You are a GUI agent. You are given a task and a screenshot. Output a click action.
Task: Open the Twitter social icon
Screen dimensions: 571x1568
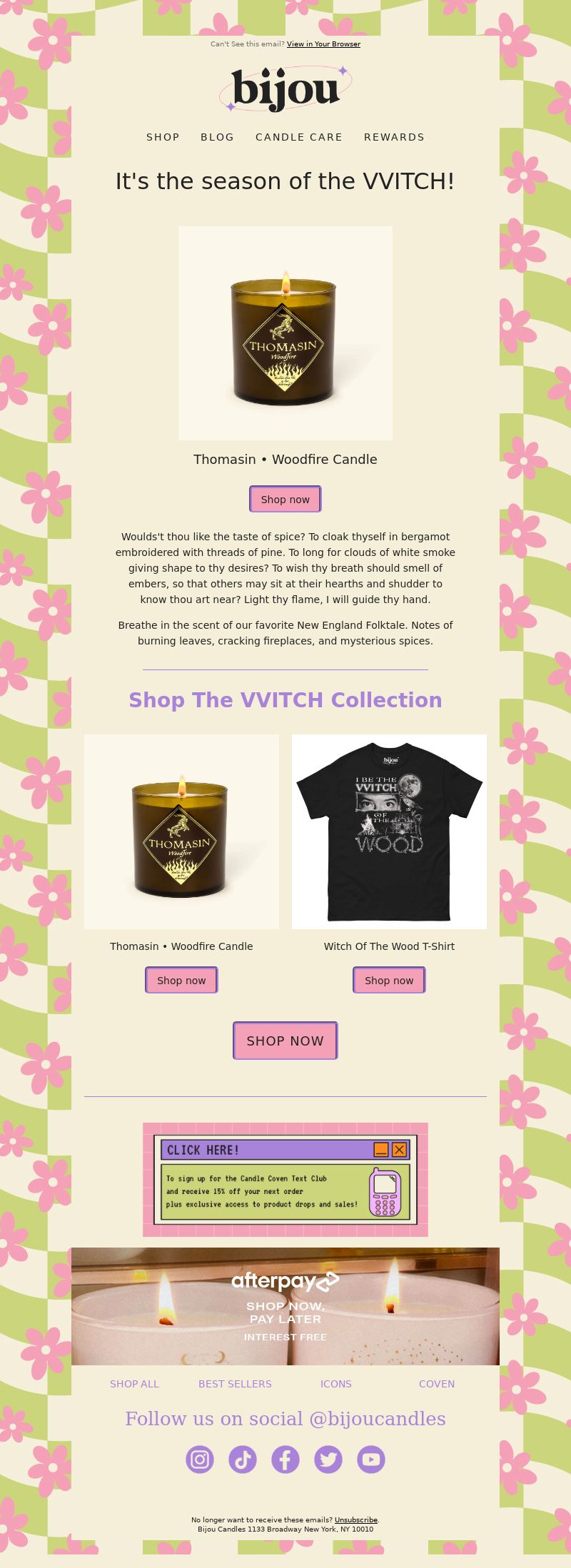tap(328, 1460)
